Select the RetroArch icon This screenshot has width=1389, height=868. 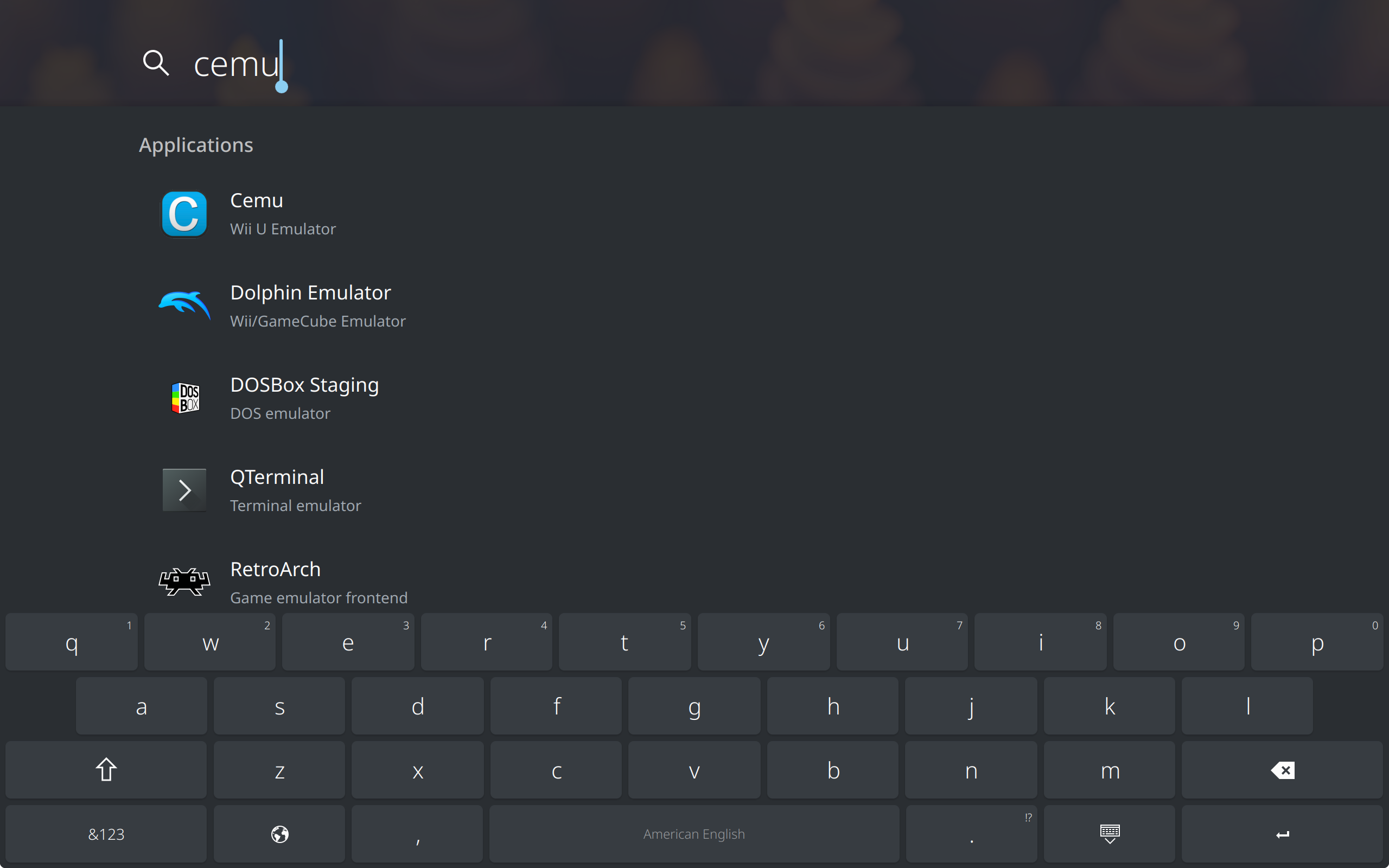pyautogui.click(x=184, y=582)
